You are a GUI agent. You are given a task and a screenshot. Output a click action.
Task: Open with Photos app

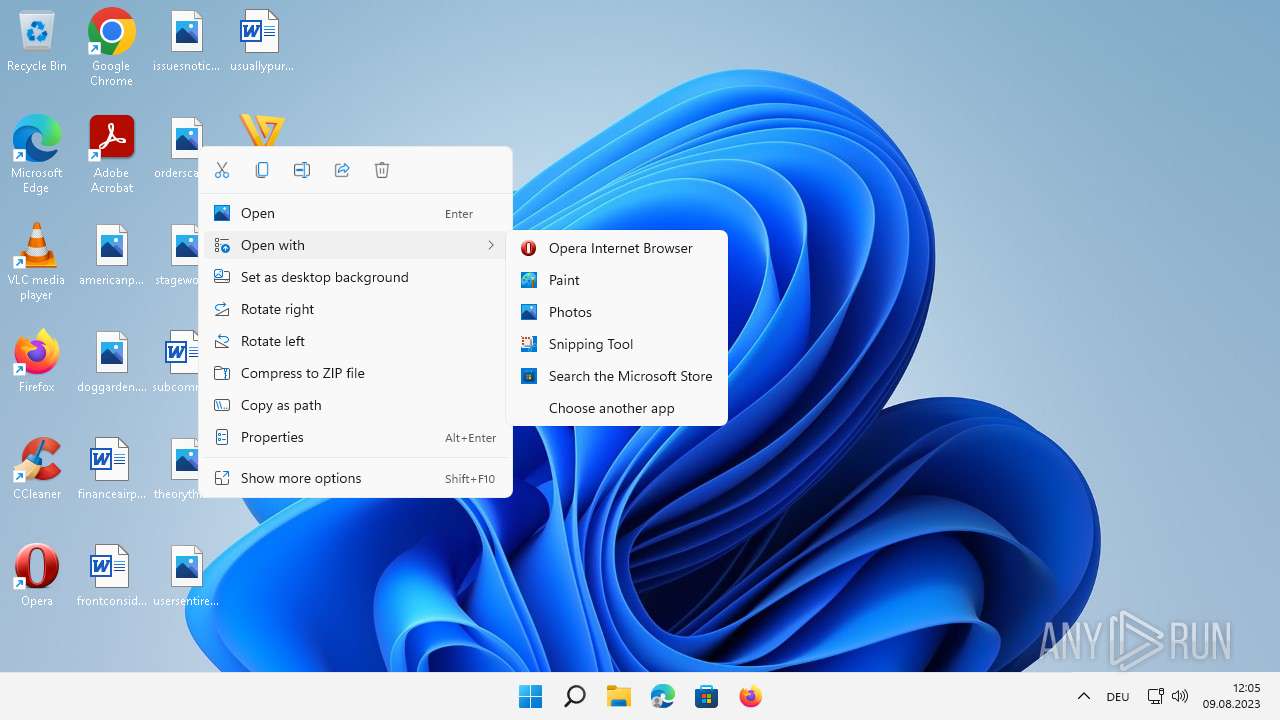pos(617,312)
